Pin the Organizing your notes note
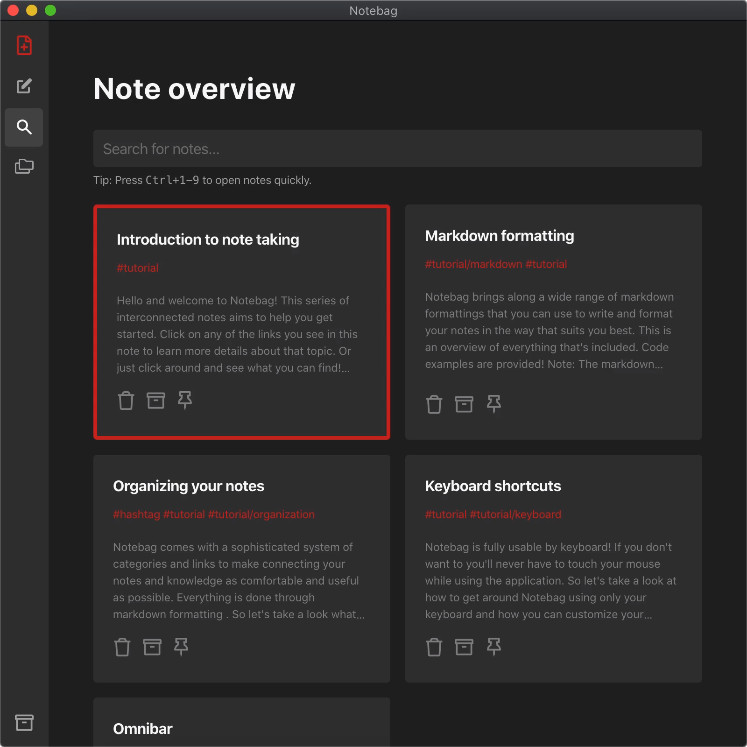Screen dimensions: 747x747 point(181,647)
